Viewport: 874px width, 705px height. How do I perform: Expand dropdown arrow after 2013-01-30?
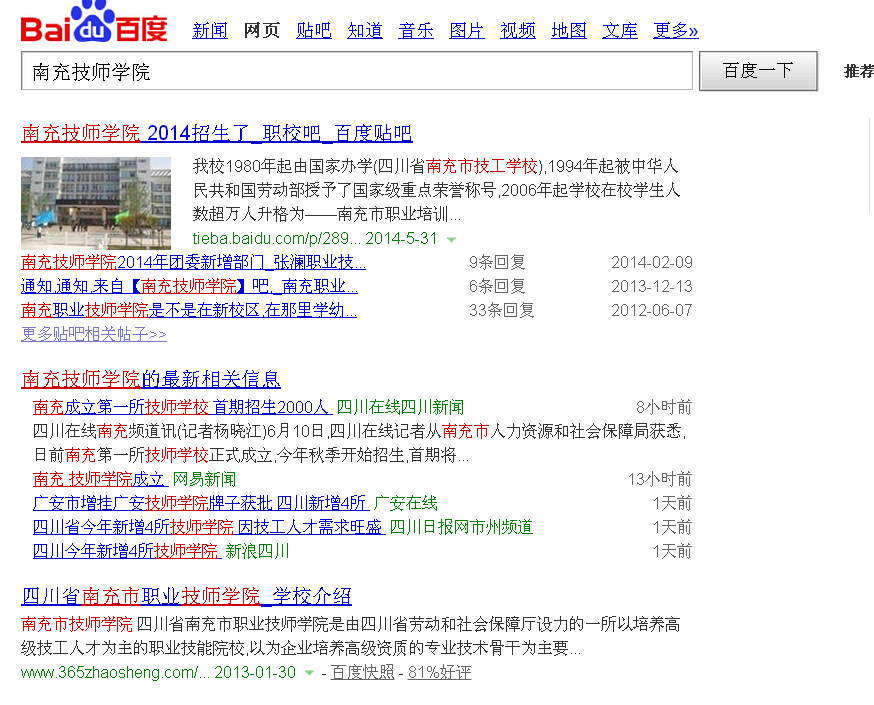click(x=309, y=673)
